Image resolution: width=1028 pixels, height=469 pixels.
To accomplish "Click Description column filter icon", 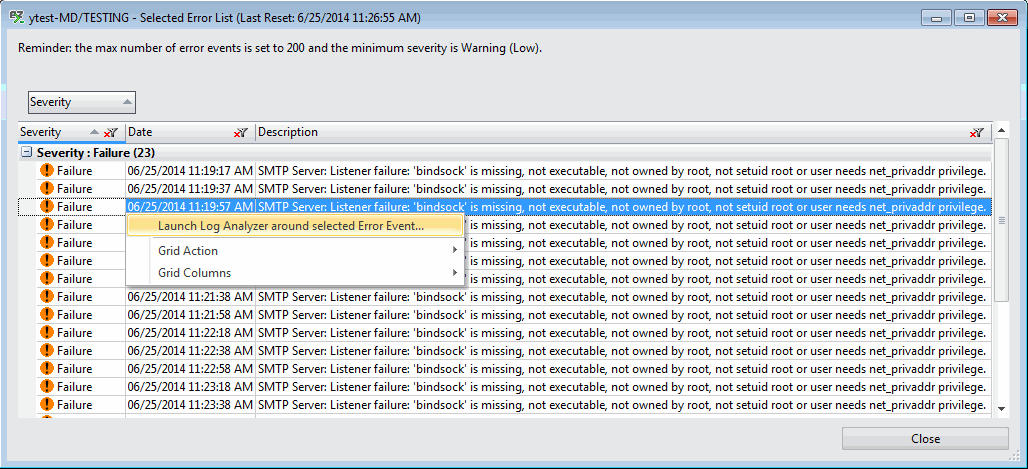I will coord(976,132).
